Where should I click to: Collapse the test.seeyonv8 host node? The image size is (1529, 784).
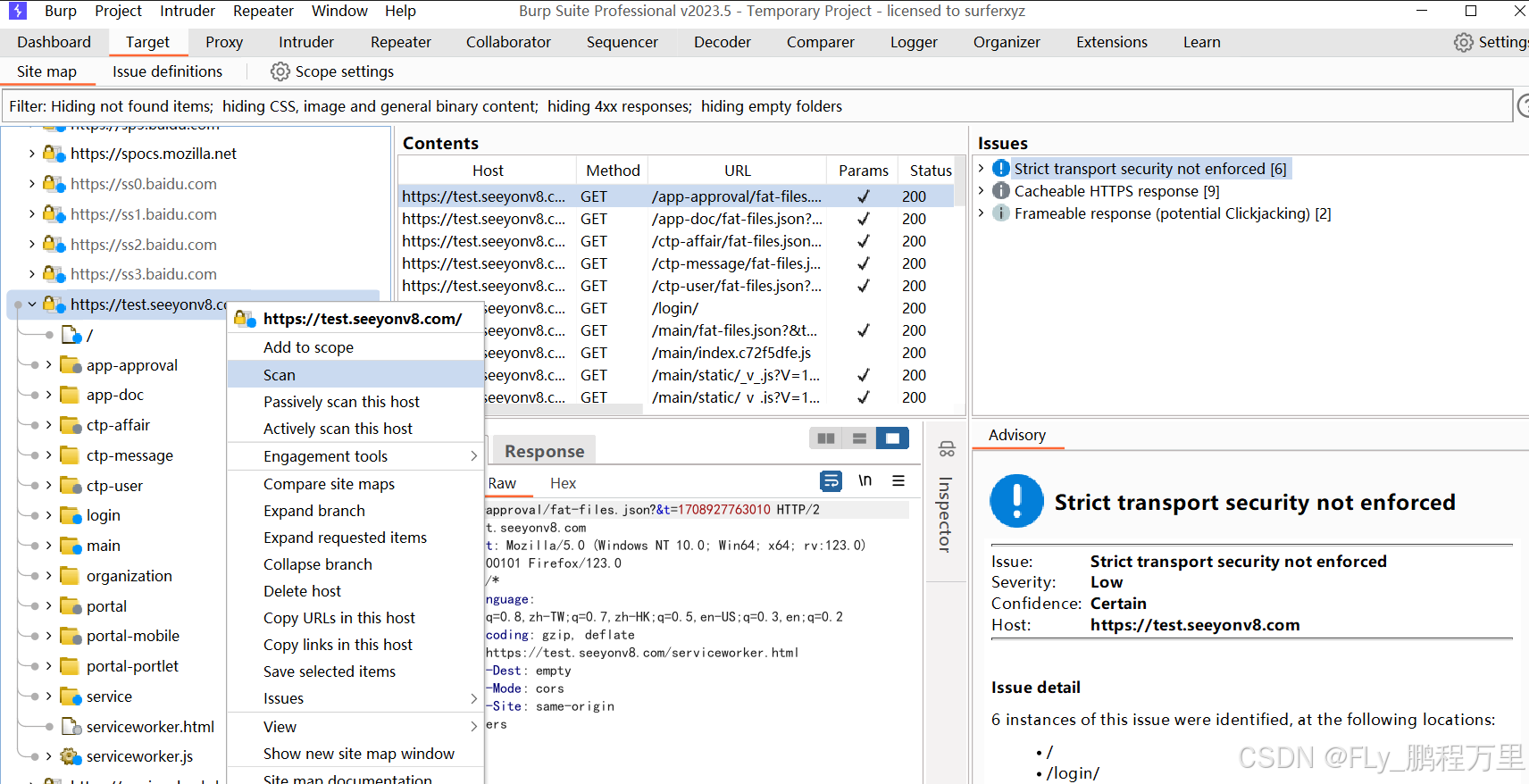tap(32, 304)
